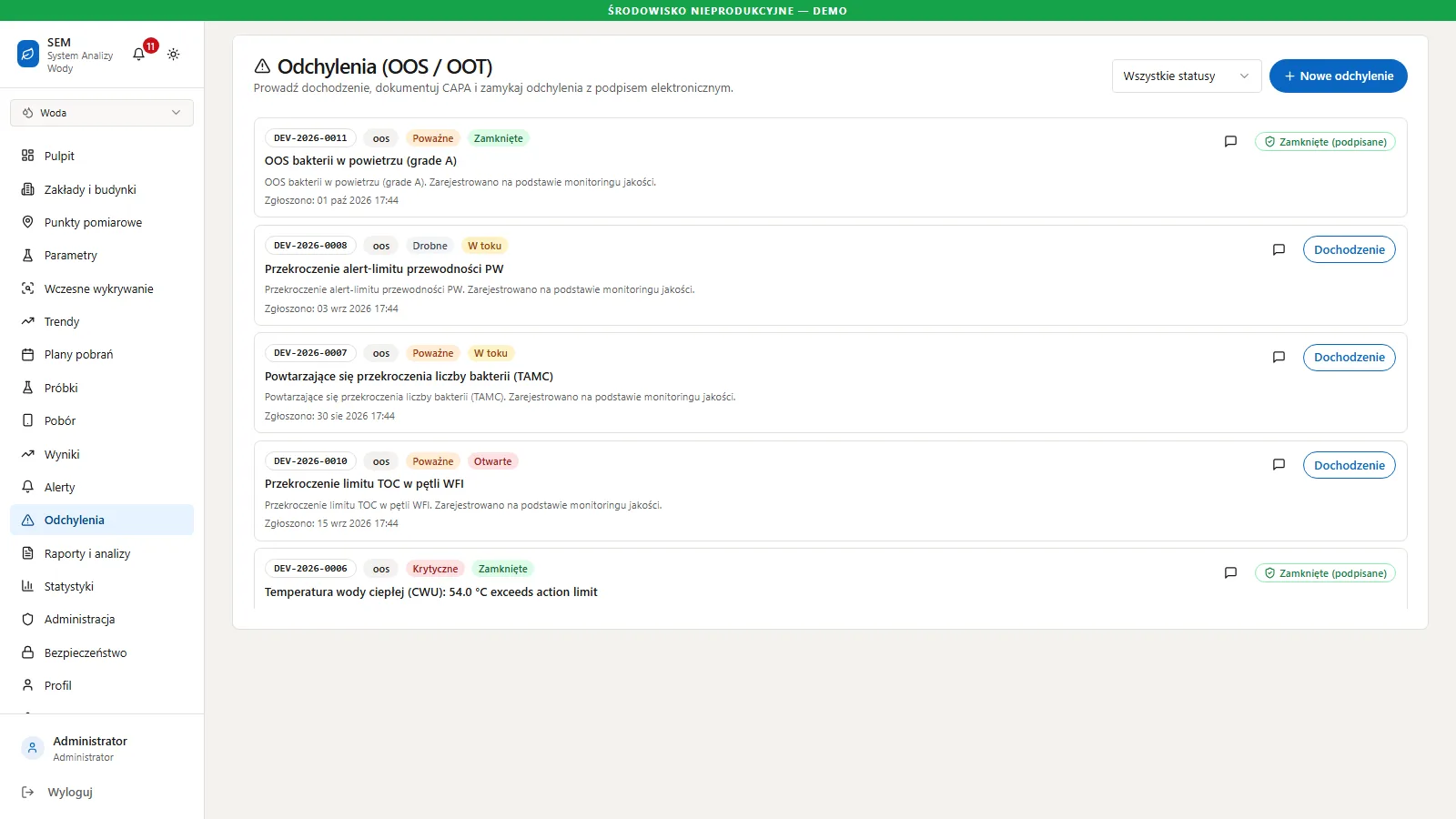Click the Krytyczne severity tag
This screenshot has height=819, width=1456.
point(435,569)
